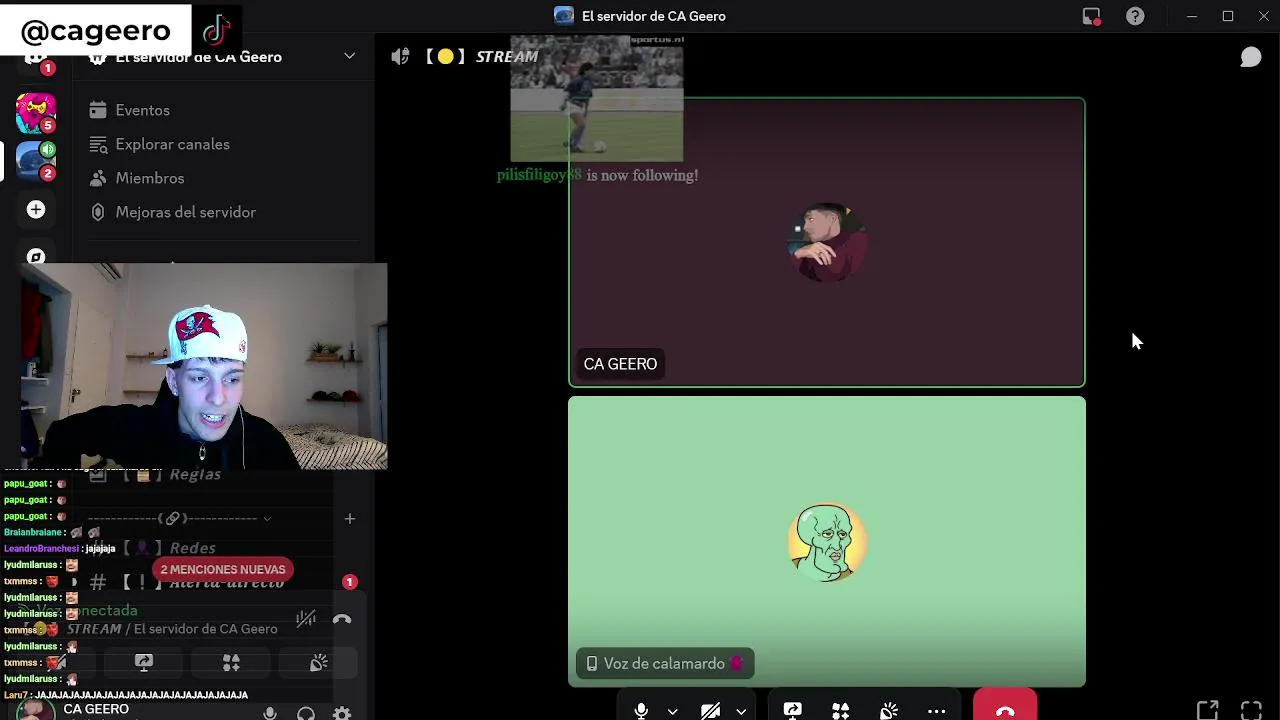Viewport: 1280px width, 720px height.
Task: Click the STREAM voice channel title
Action: [x=507, y=56]
